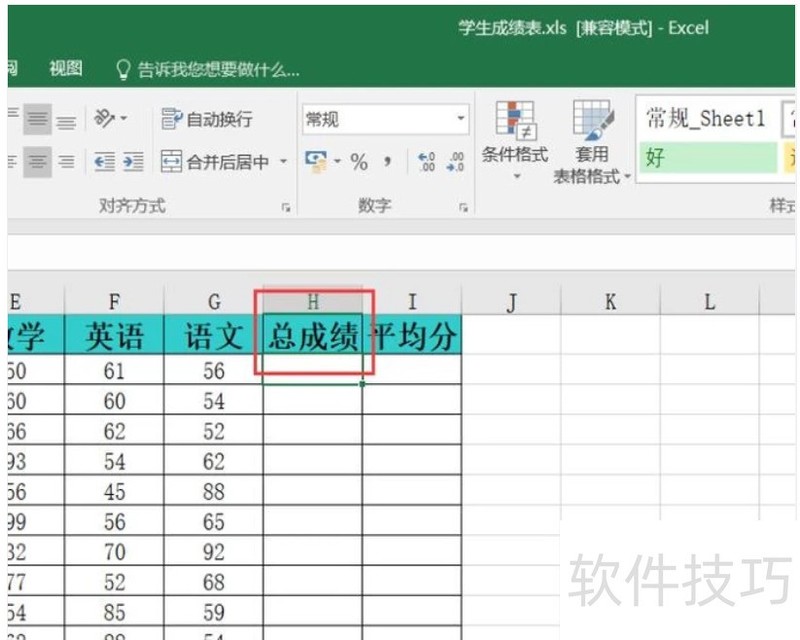Expand the 合并后居中 dropdown arrow
The height and width of the screenshot is (640, 800).
point(283,162)
